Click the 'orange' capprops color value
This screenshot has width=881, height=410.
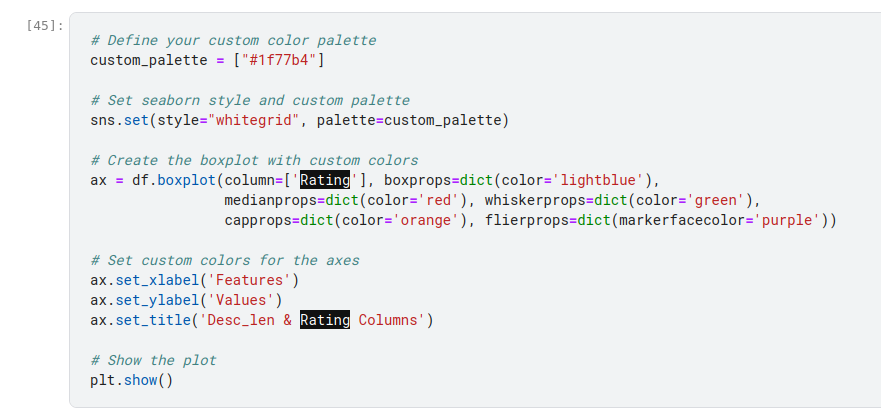point(426,220)
